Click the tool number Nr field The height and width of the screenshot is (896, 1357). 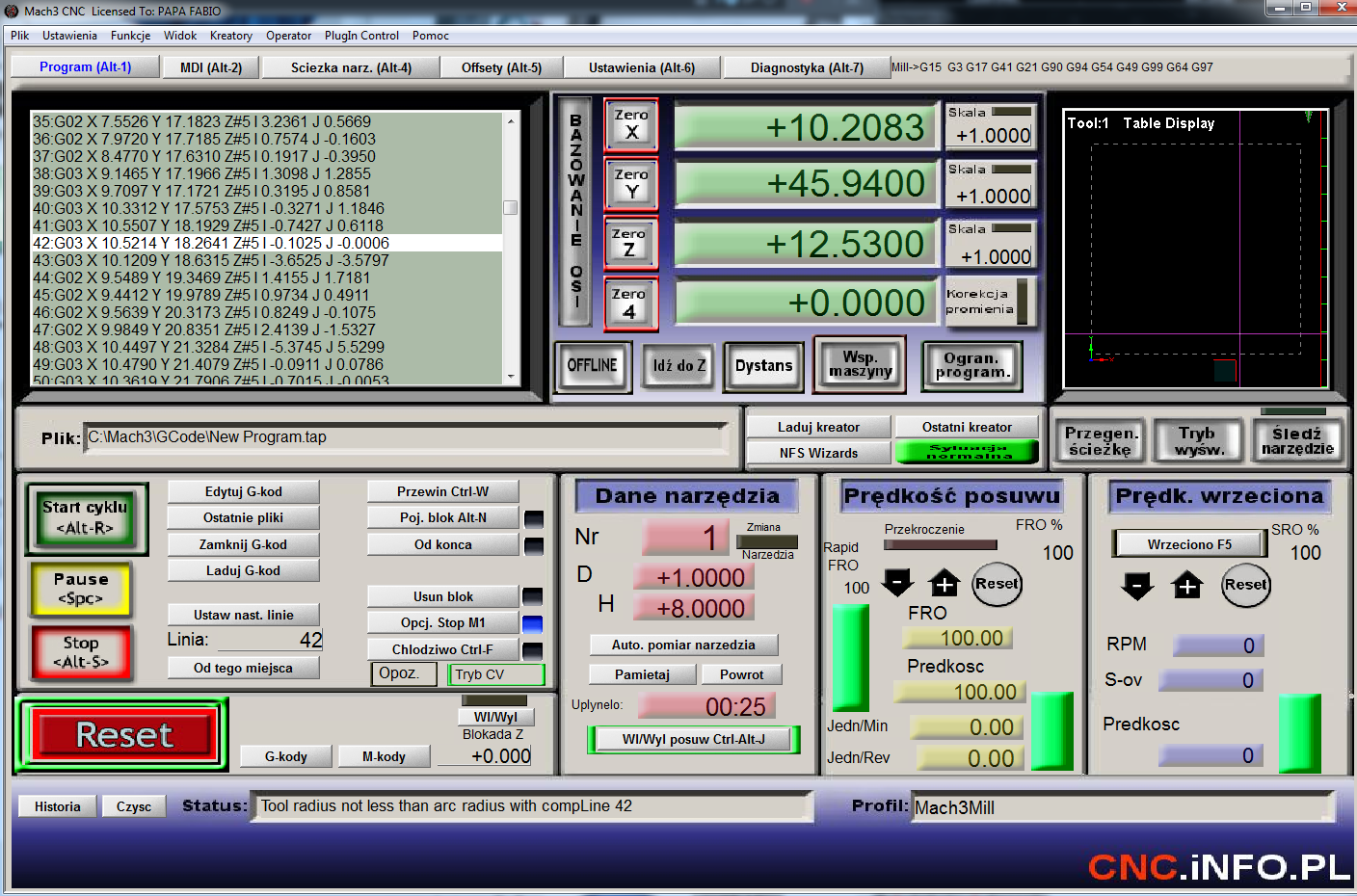click(683, 537)
